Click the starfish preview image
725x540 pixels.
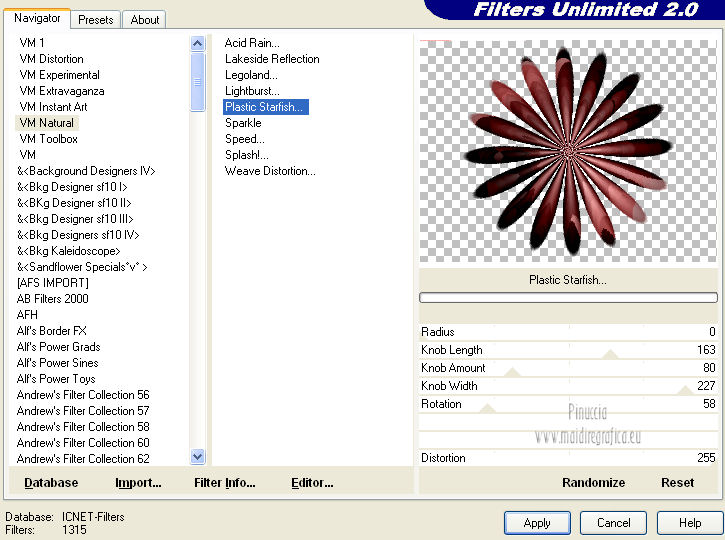pyautogui.click(x=568, y=151)
